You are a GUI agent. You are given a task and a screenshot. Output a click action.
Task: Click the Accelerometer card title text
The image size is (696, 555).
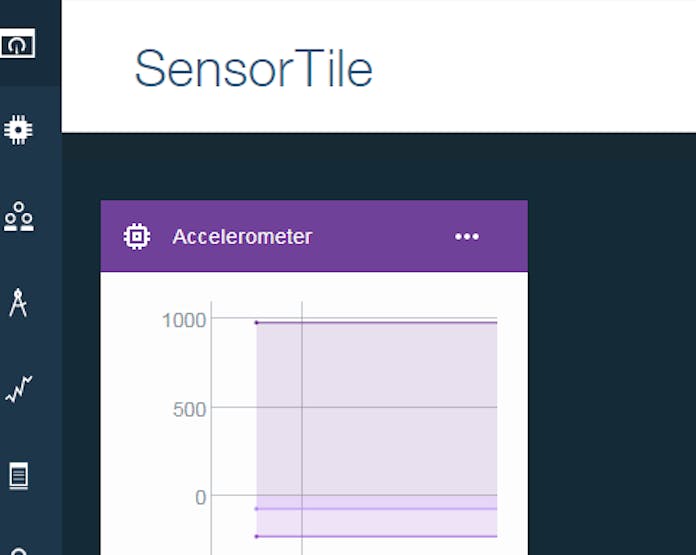pos(242,236)
